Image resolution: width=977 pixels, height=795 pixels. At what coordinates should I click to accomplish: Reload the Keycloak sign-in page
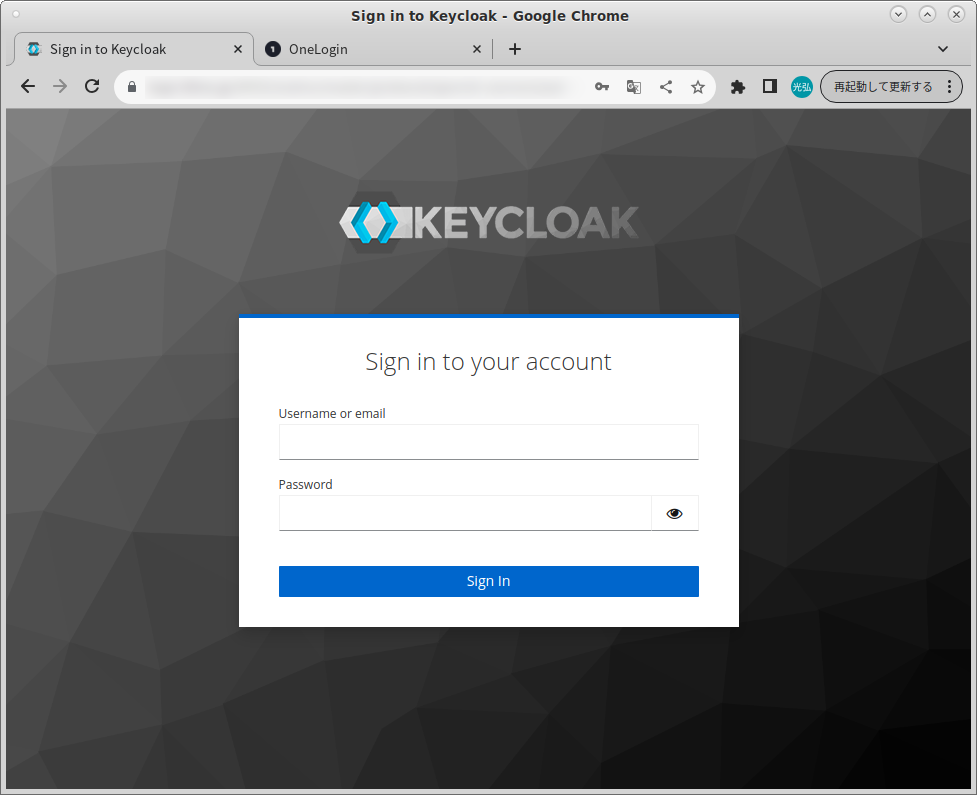point(92,87)
